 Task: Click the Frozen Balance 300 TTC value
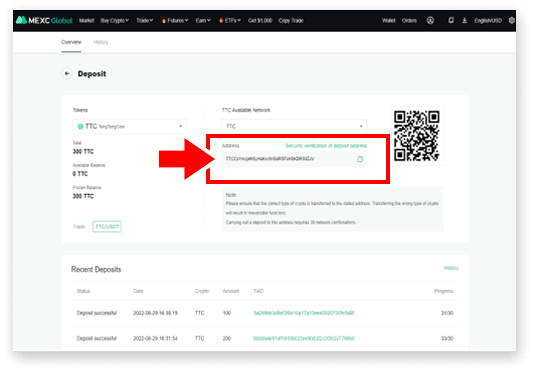click(x=83, y=196)
